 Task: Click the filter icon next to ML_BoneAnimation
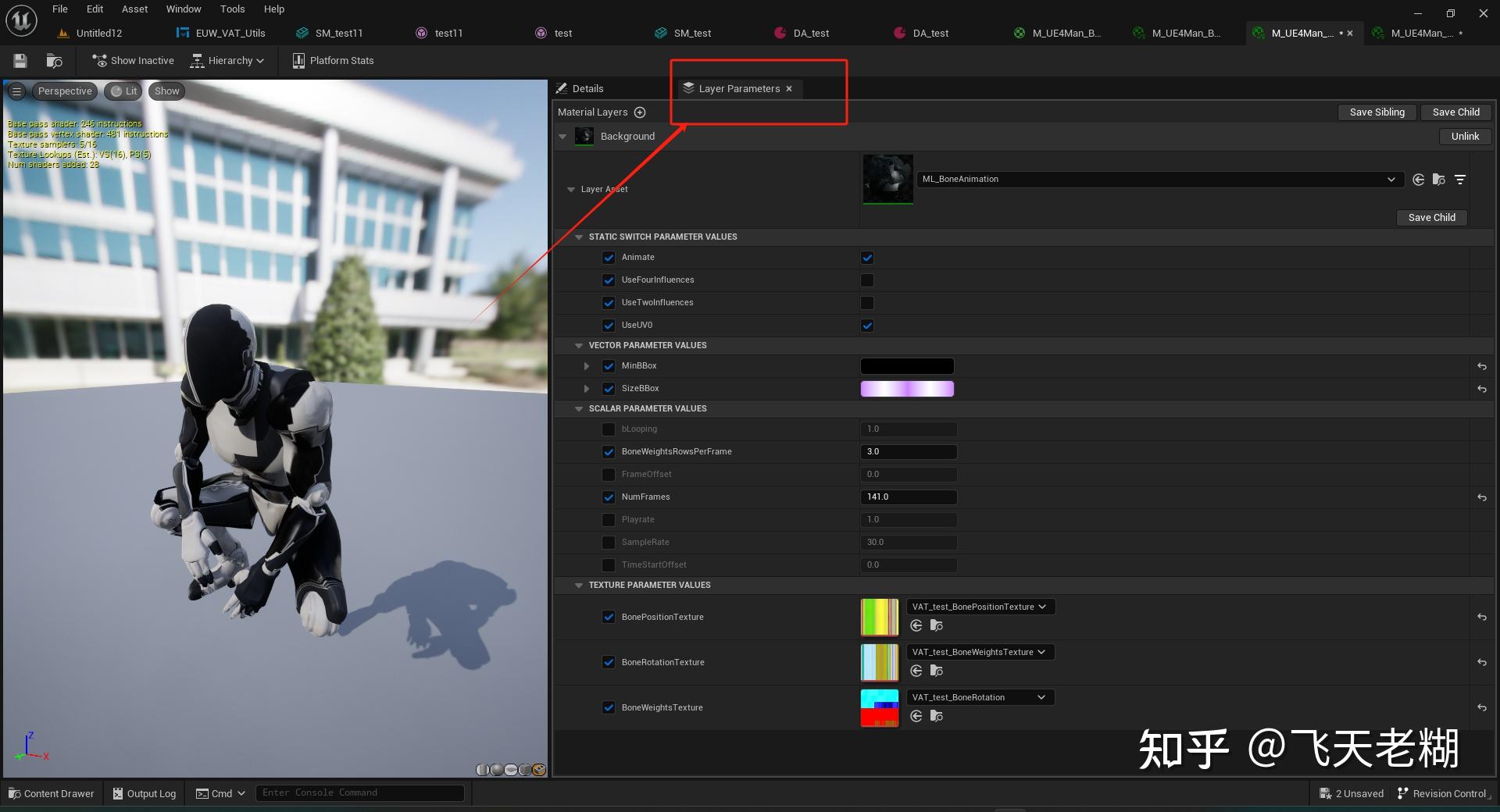[1460, 180]
